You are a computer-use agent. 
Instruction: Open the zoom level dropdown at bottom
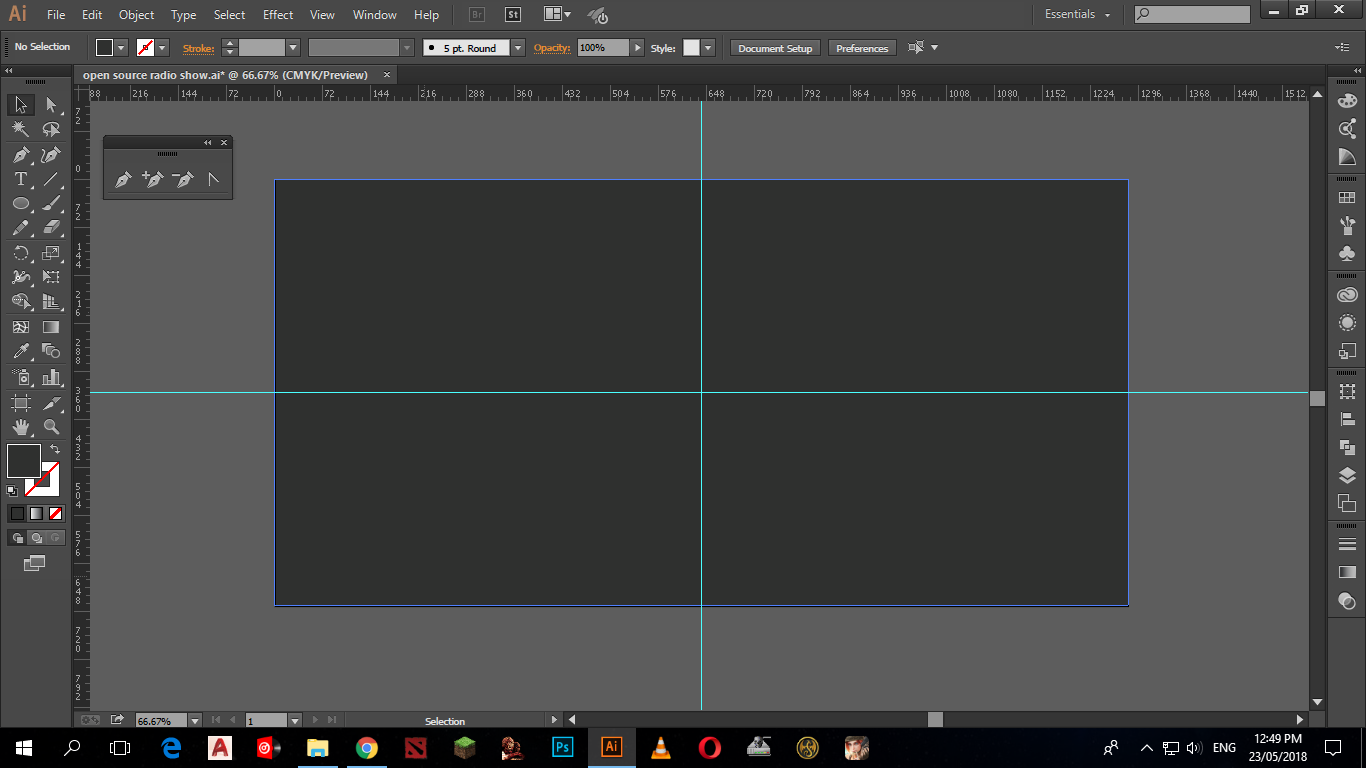(194, 720)
